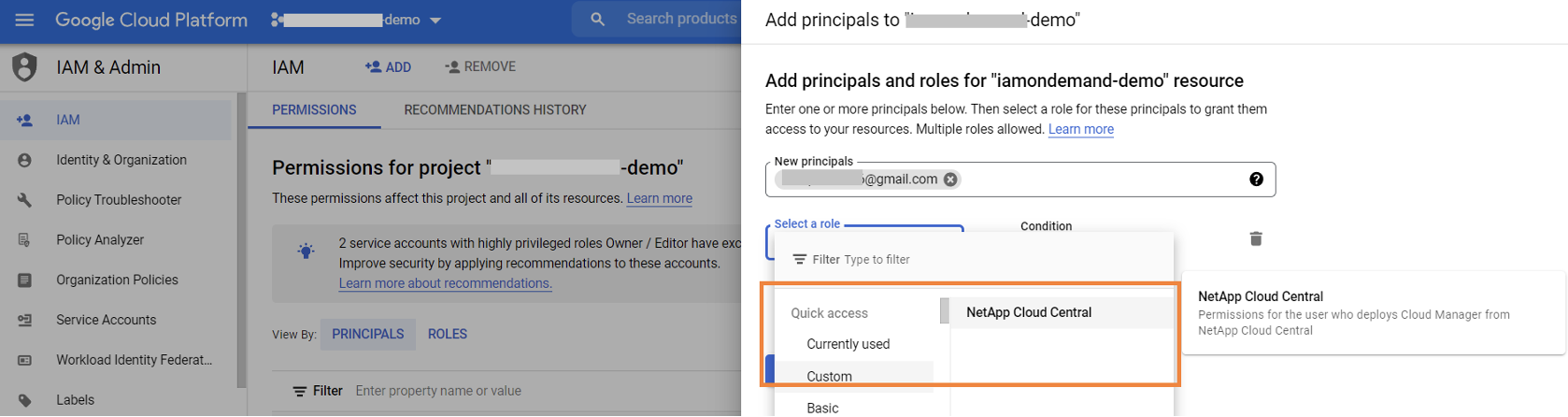Click the help question mark icon
The image size is (1568, 417).
tap(1256, 180)
